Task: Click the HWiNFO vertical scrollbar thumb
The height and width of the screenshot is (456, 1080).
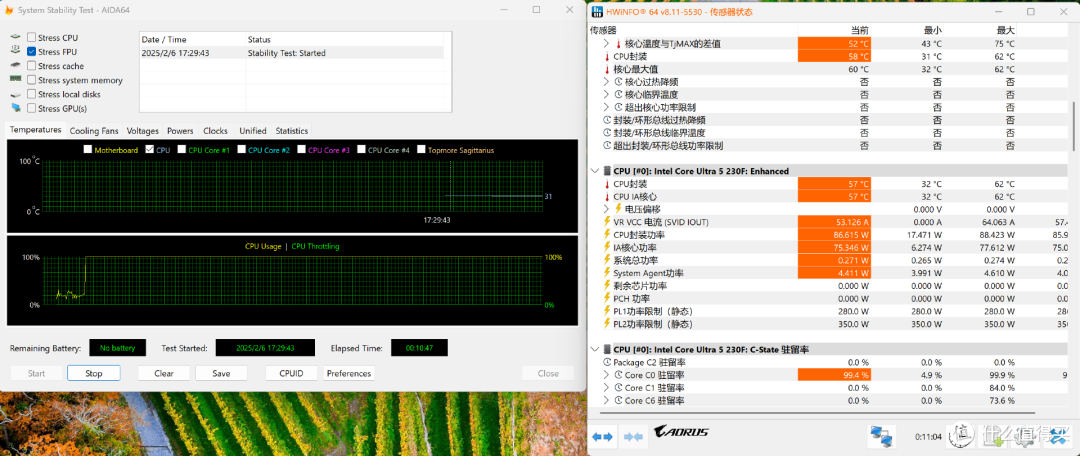Action: [1073, 125]
